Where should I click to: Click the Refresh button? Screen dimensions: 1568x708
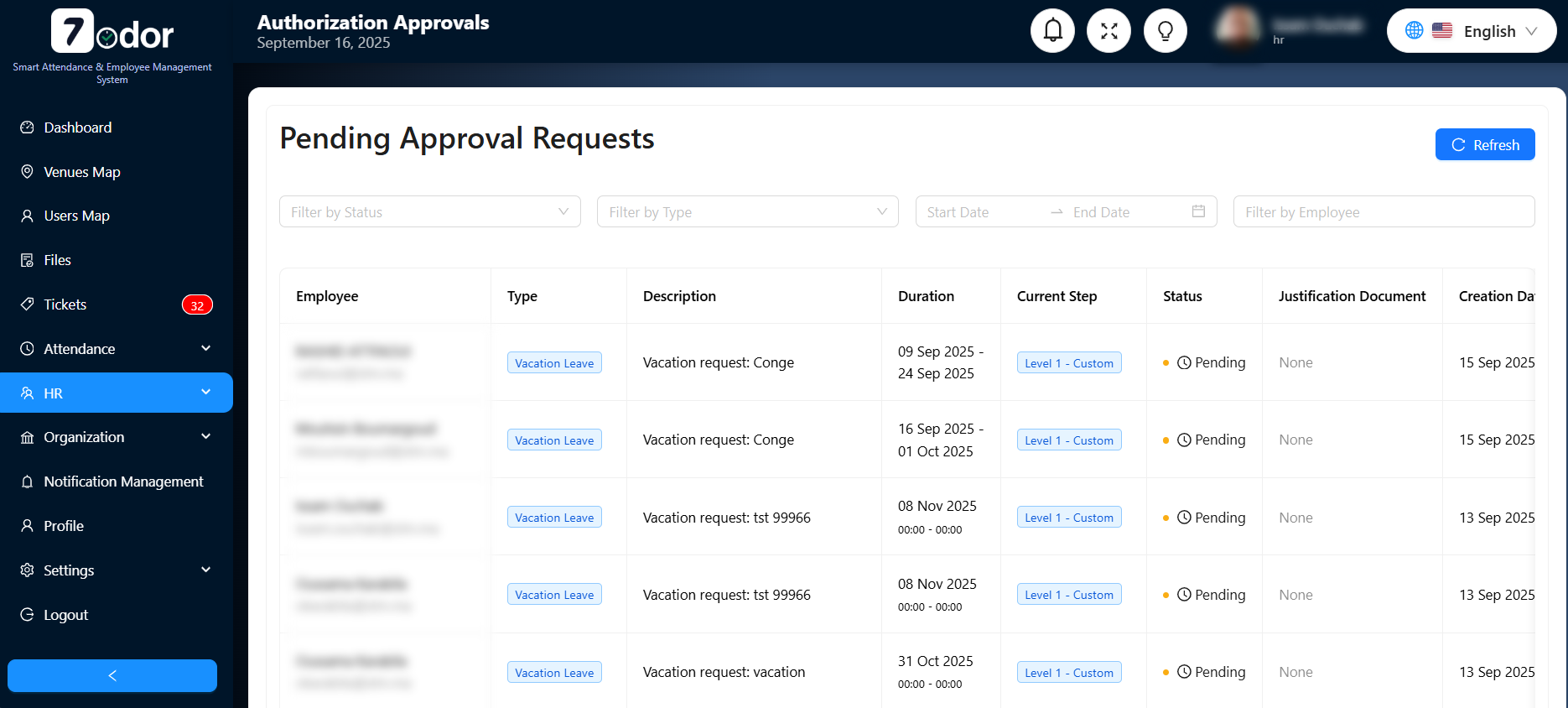tap(1484, 144)
